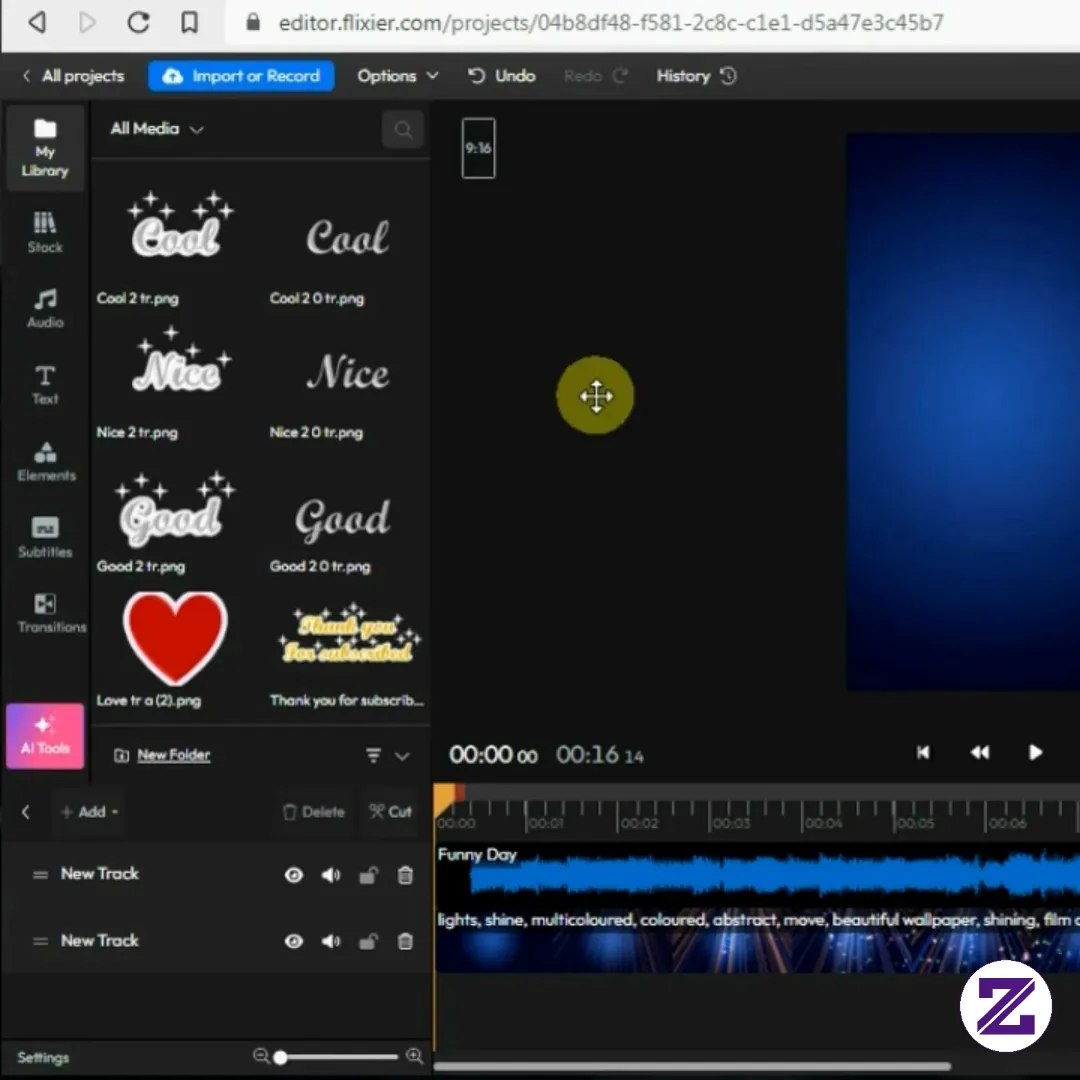
Task: Click the playhead marker at 00:00
Action: [x=445, y=798]
